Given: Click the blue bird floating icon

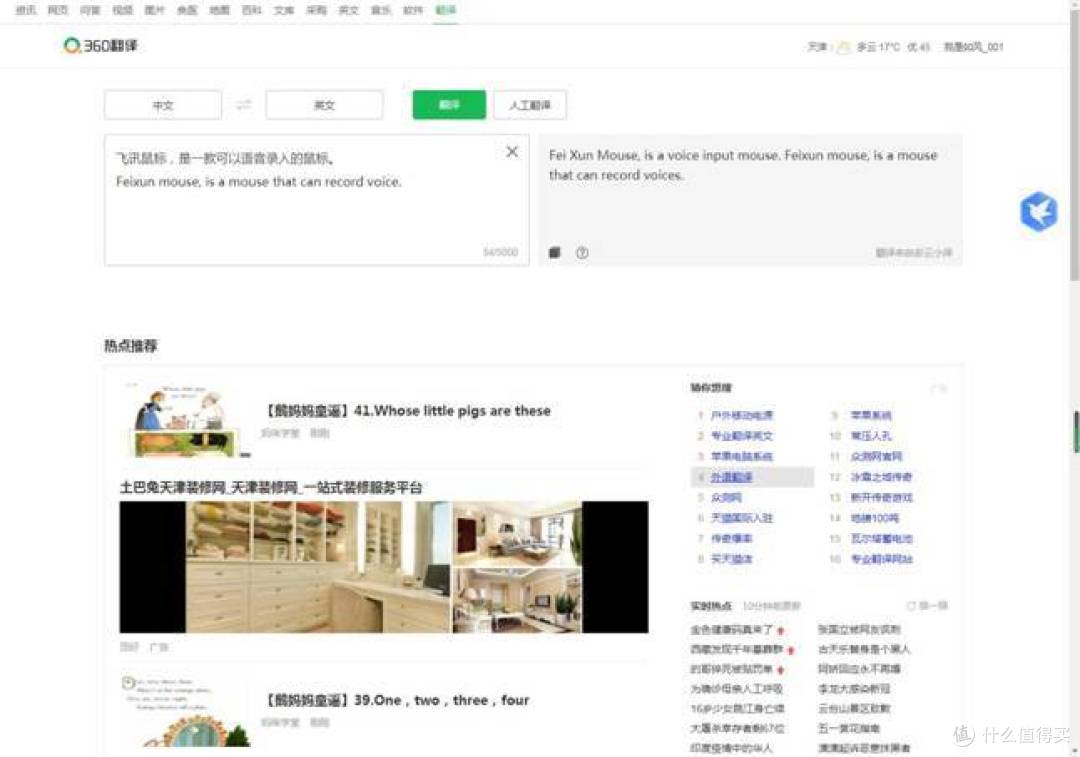Looking at the screenshot, I should coord(1038,211).
